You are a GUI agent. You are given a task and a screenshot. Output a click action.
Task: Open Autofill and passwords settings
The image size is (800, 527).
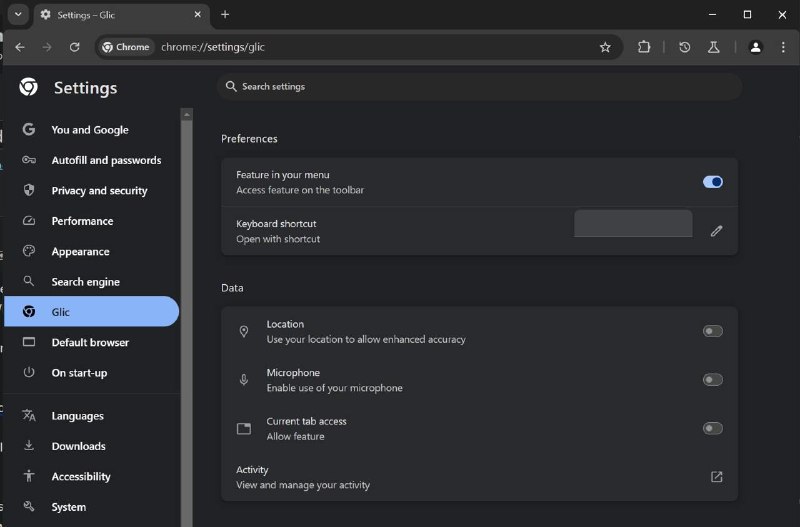tap(92, 160)
